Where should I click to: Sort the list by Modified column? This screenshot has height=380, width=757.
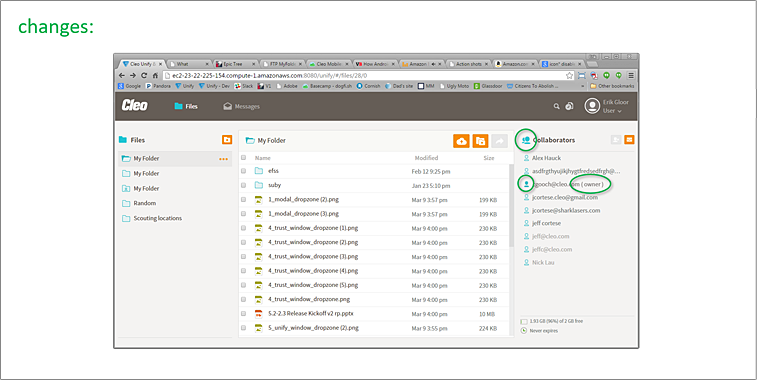pyautogui.click(x=426, y=158)
